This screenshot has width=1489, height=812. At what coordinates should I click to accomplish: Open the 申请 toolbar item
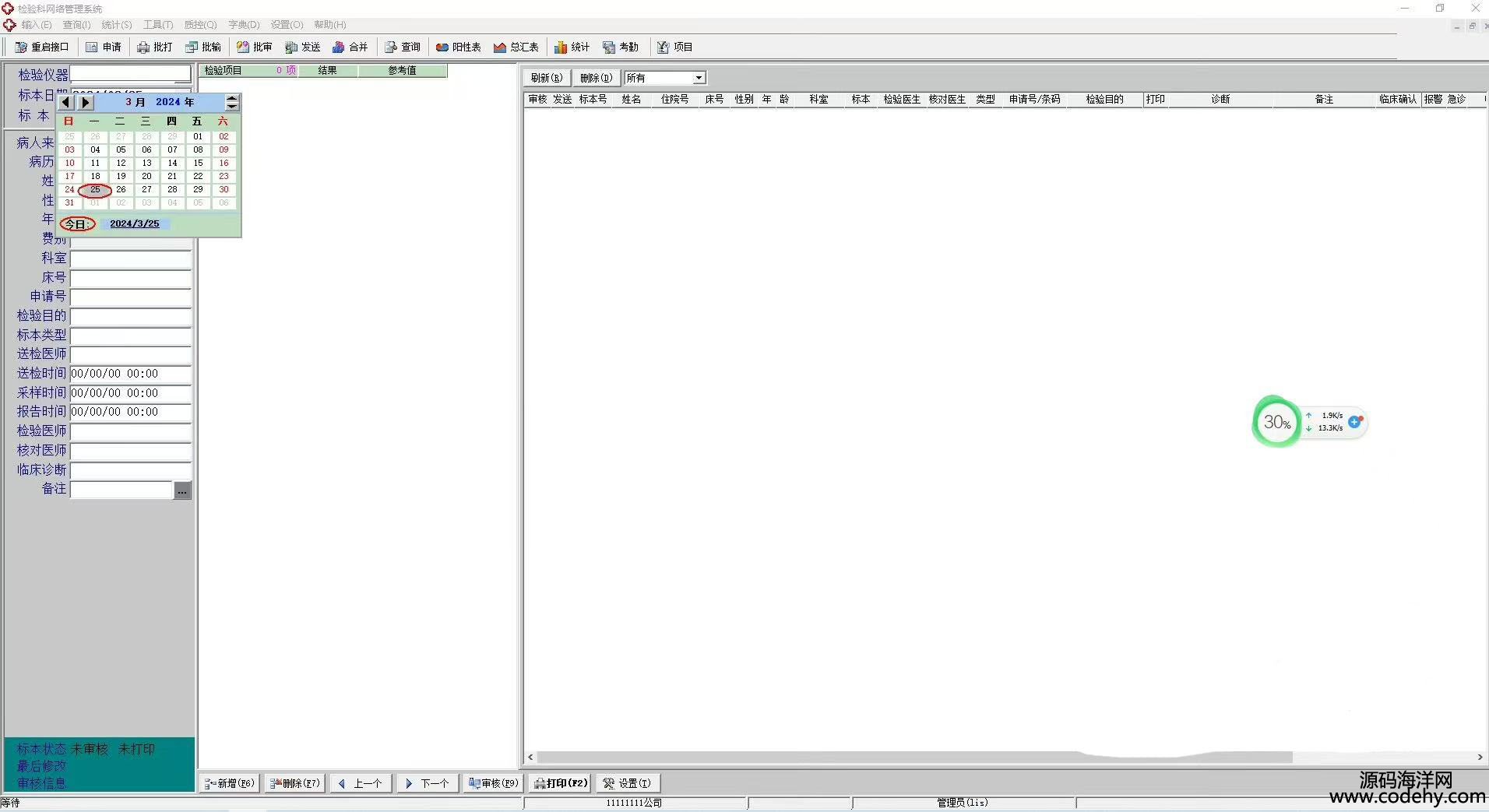[x=92, y=47]
